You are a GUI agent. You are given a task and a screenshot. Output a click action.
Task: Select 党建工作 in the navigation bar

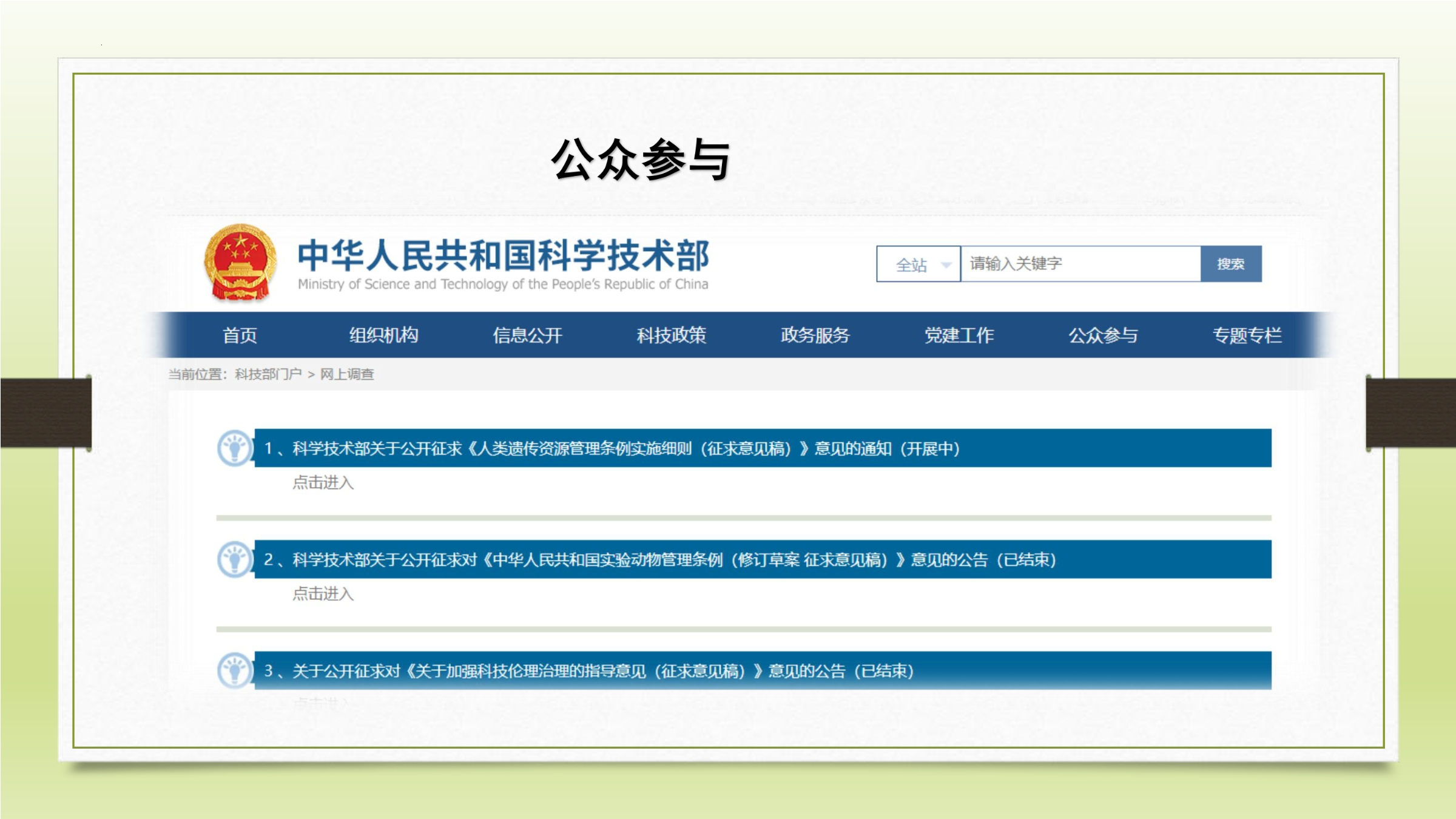pos(959,335)
